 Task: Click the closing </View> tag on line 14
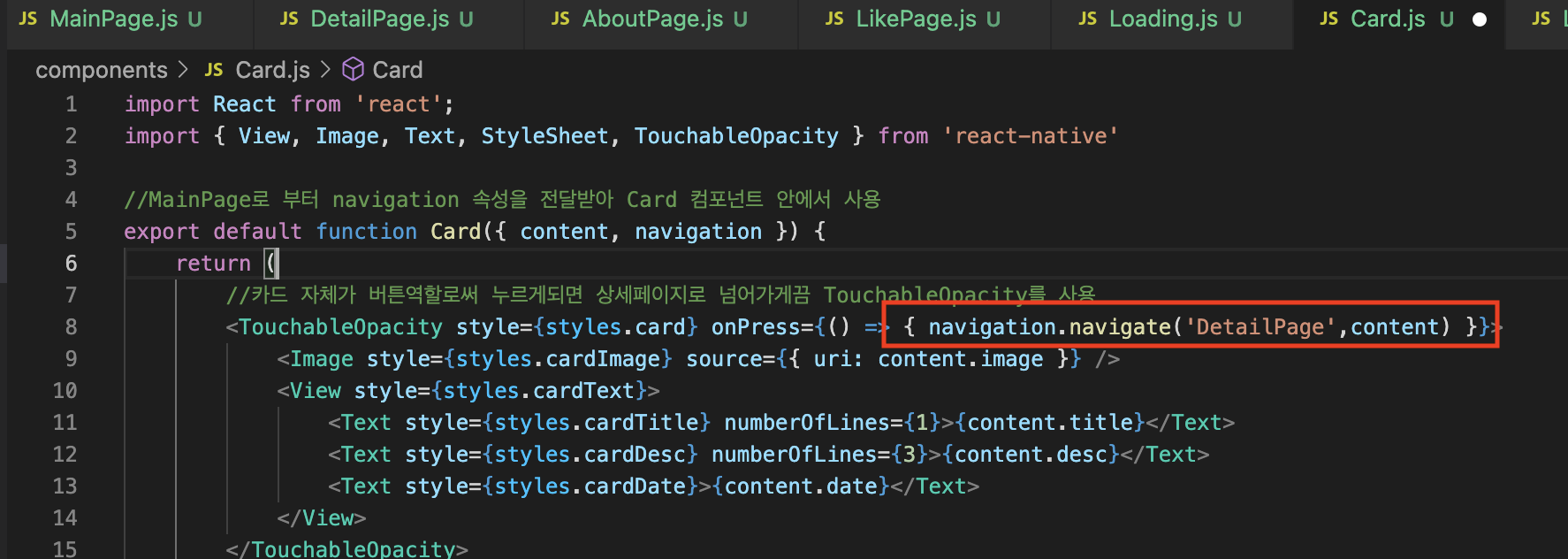click(x=322, y=518)
